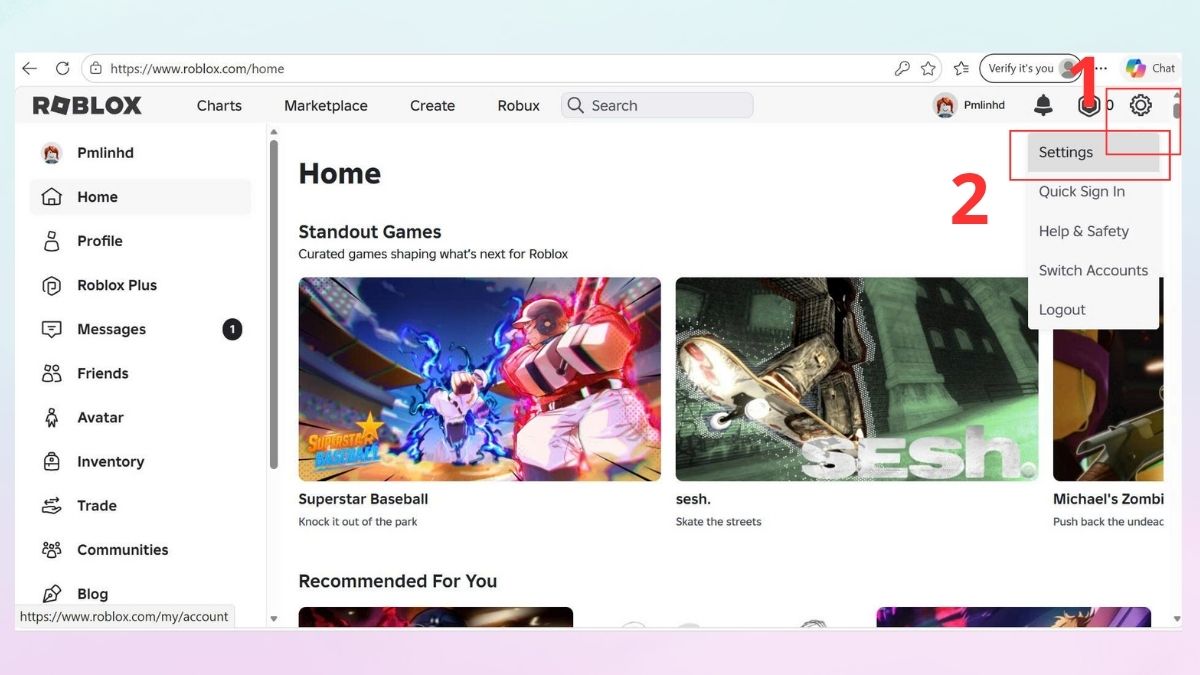Click the search magnifier icon
1200x675 pixels.
coord(575,105)
